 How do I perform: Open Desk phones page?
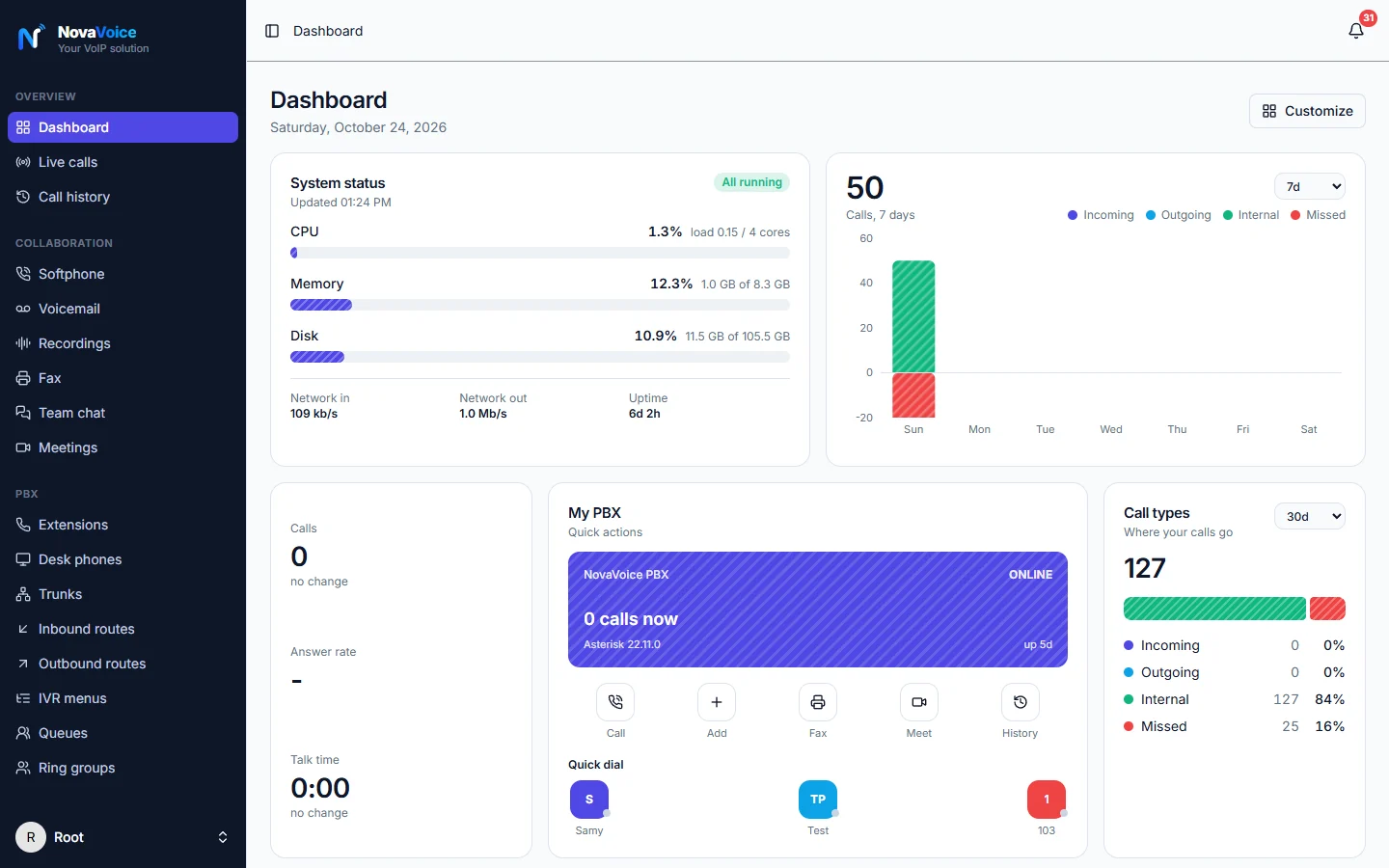click(x=123, y=559)
